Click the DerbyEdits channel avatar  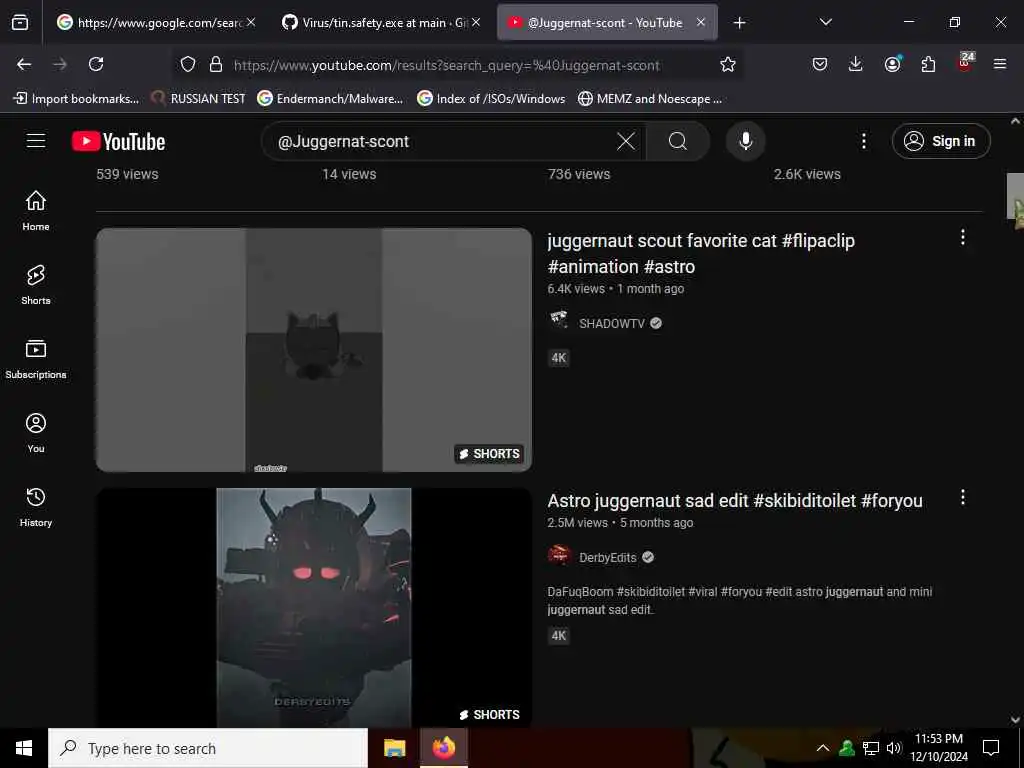tap(559, 556)
